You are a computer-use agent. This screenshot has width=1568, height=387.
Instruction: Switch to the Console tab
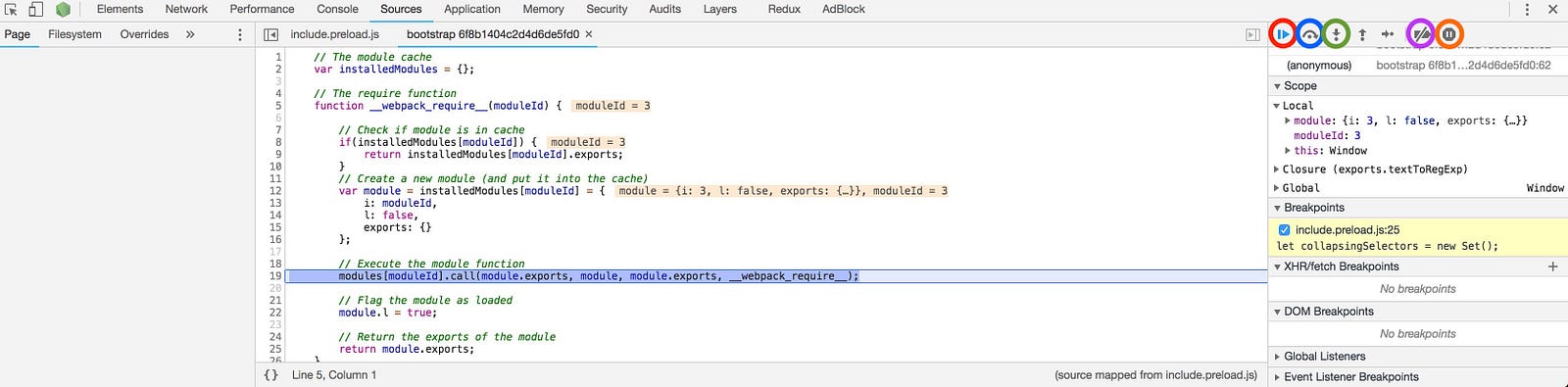pos(337,9)
